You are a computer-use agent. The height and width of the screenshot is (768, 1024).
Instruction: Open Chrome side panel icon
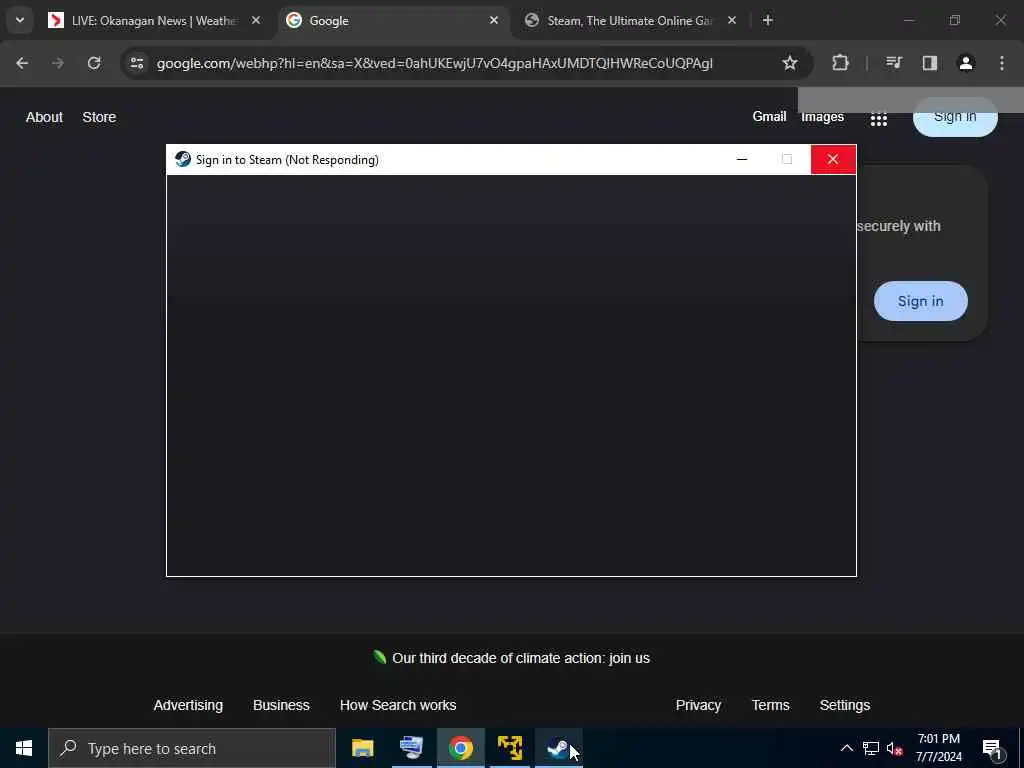tap(929, 63)
